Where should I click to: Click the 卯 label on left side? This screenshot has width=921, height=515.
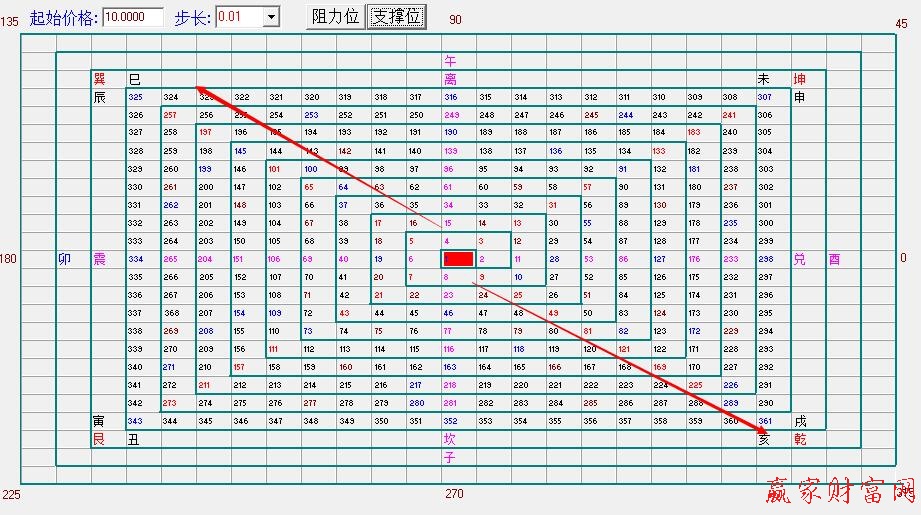[65, 259]
